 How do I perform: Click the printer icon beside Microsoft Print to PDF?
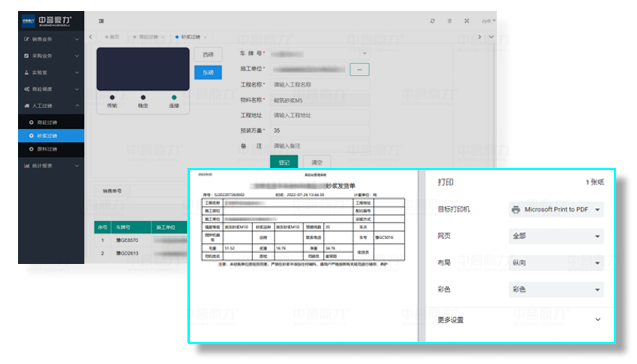[x=516, y=210]
